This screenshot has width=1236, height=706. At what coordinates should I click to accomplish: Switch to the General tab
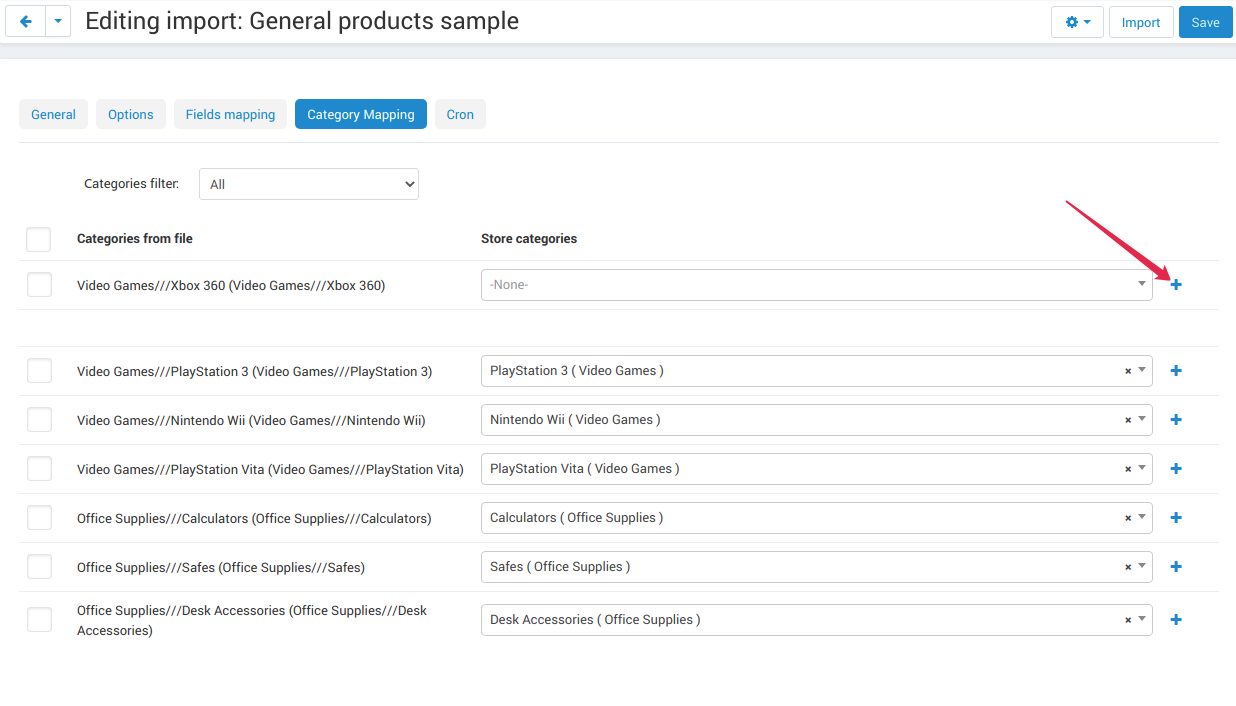[53, 114]
